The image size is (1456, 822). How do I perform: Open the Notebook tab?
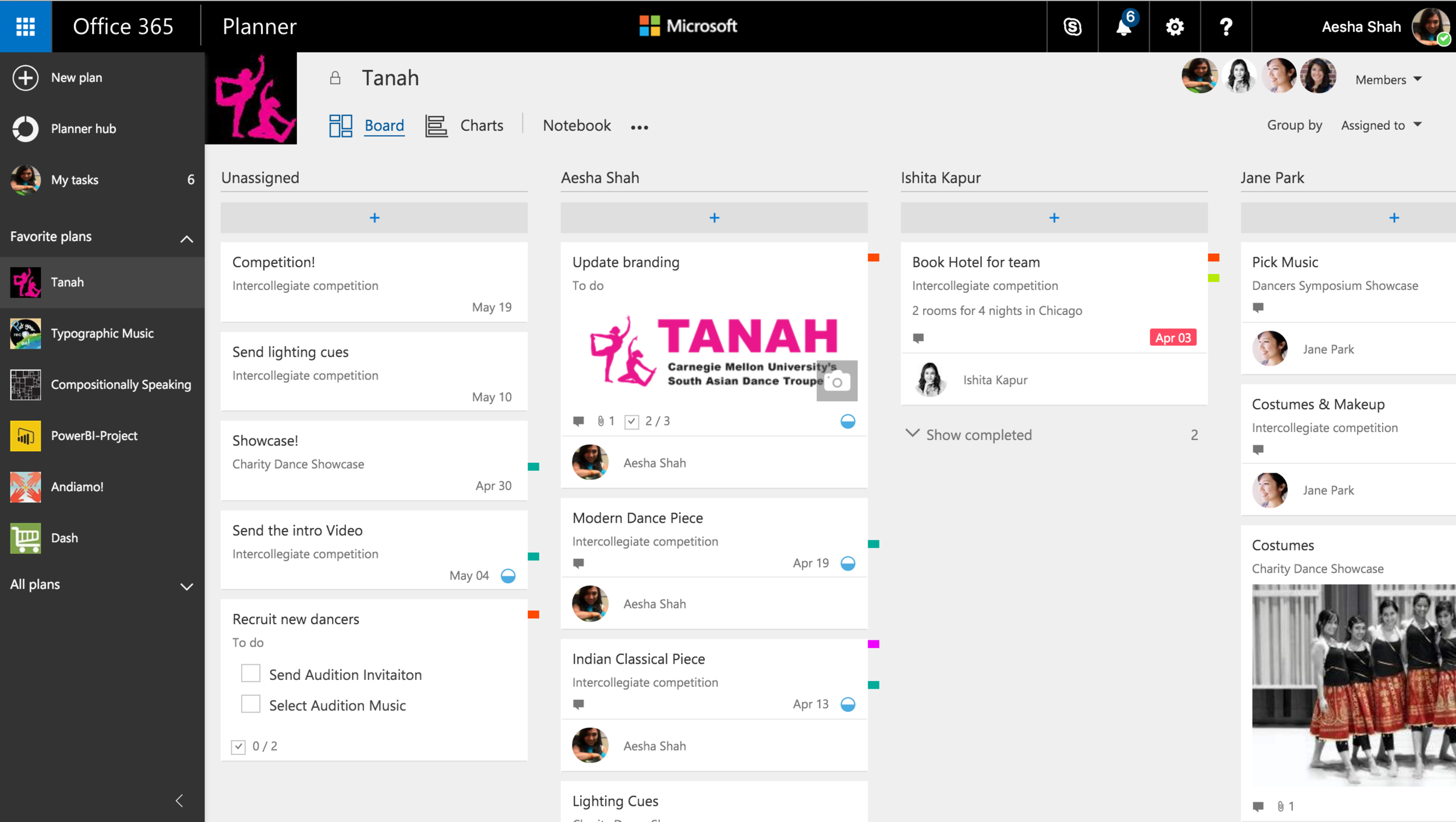(577, 126)
